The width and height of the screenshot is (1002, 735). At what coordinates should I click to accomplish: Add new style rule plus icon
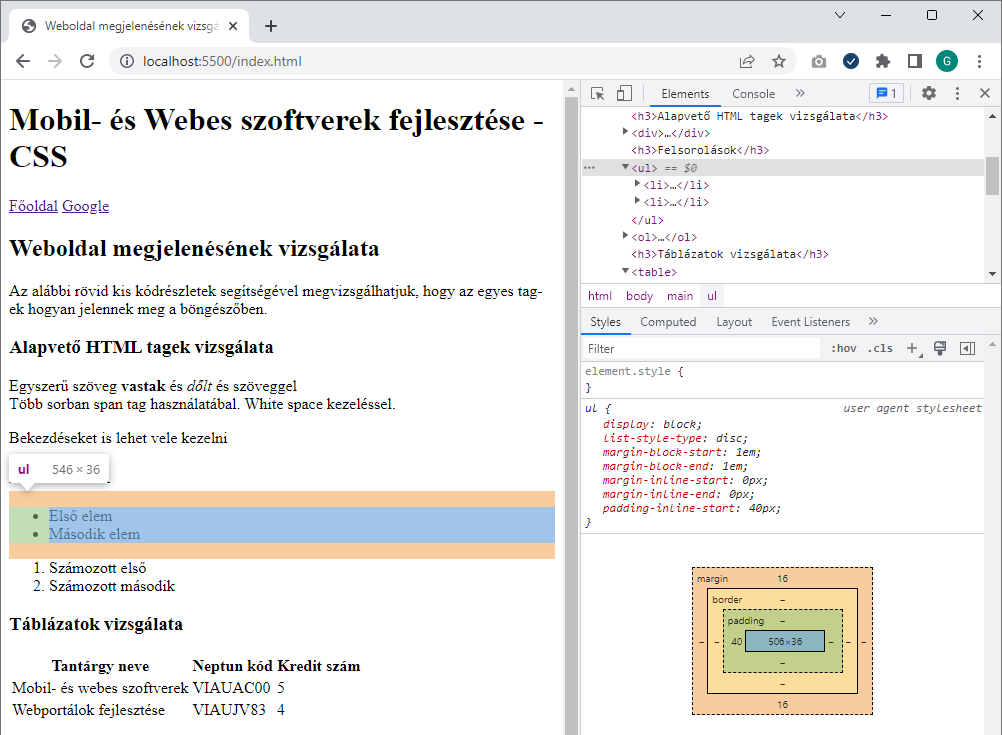point(913,348)
